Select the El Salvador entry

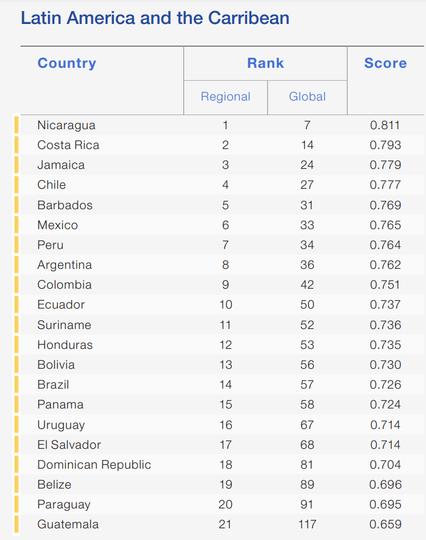coord(69,445)
